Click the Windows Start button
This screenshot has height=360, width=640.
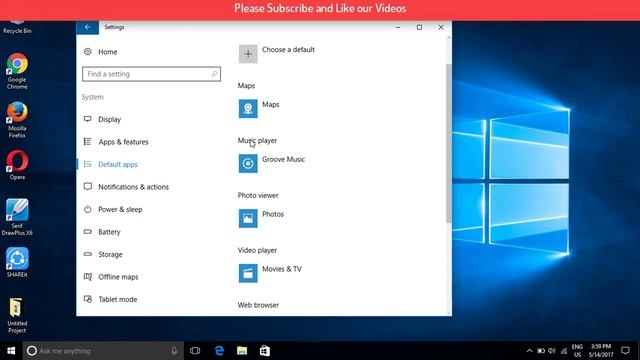pyautogui.click(x=11, y=351)
